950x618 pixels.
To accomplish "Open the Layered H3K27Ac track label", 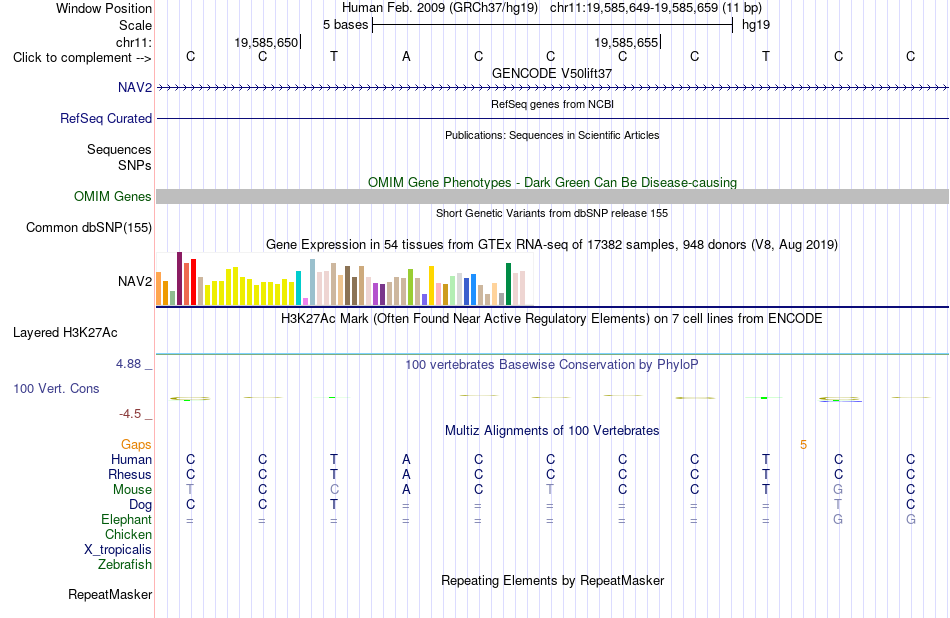I will click(x=65, y=332).
